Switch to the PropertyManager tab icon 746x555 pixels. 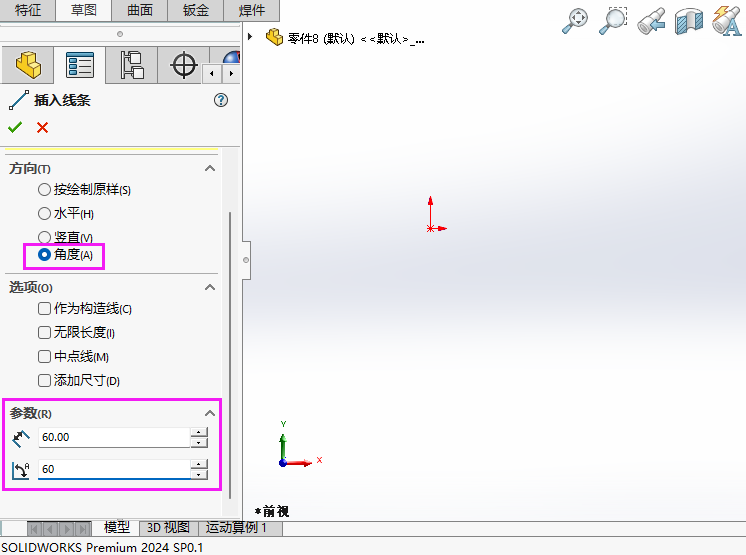pos(80,65)
